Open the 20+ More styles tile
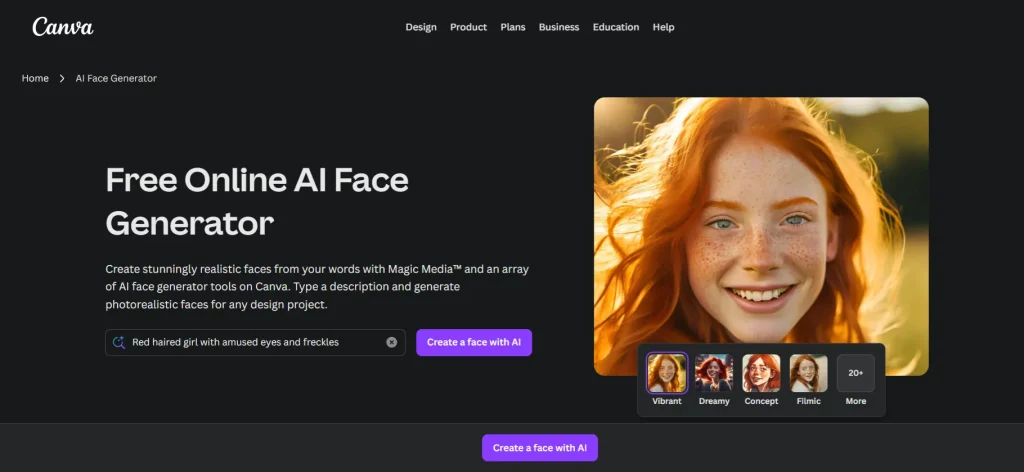 point(856,373)
